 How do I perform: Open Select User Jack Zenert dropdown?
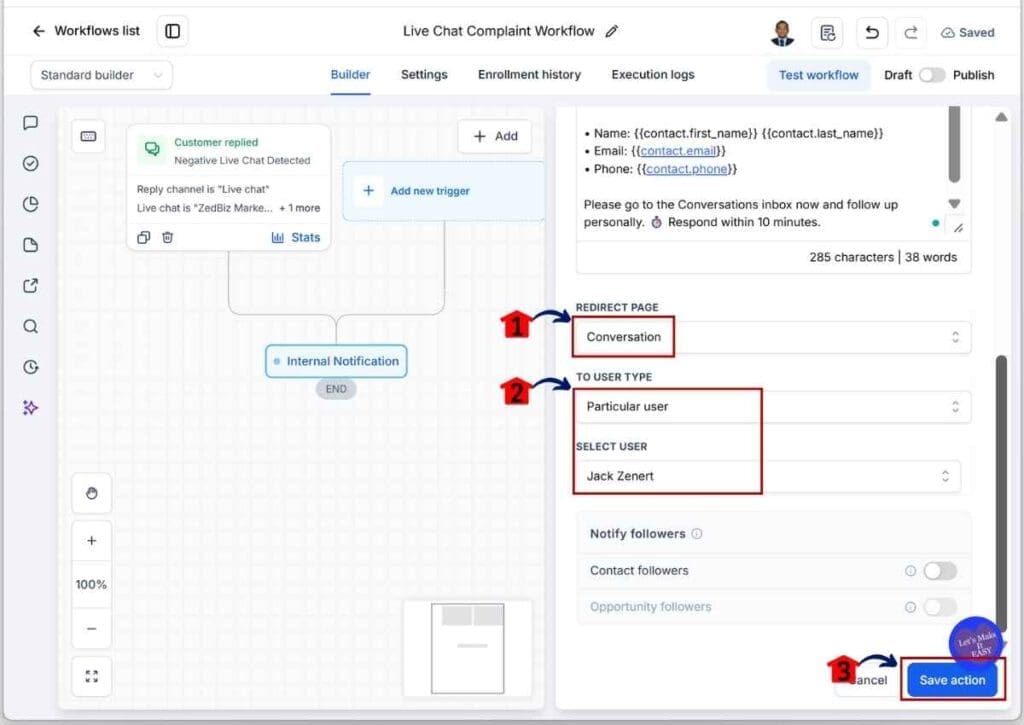(767, 476)
